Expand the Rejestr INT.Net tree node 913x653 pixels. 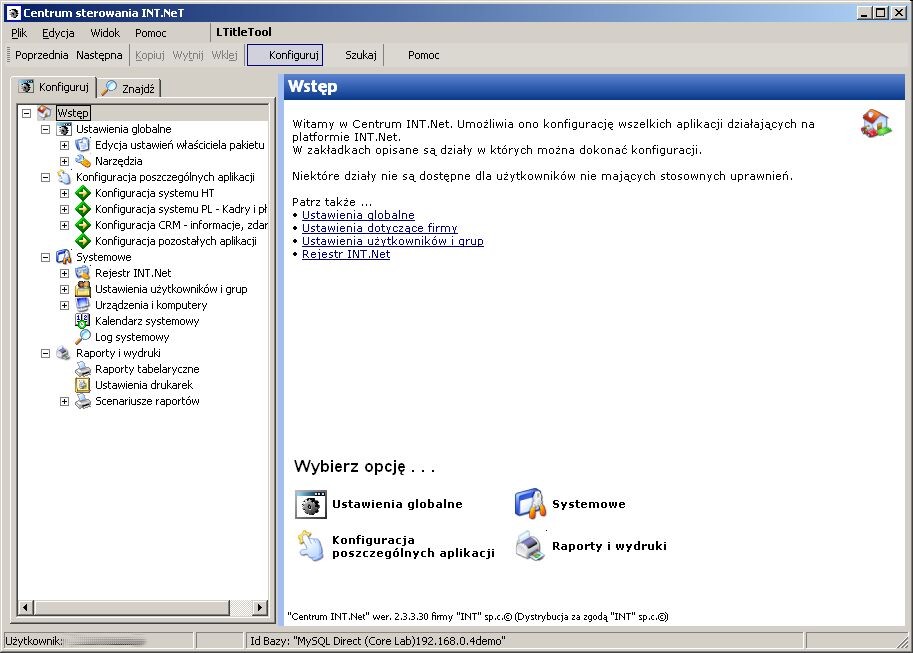coord(64,273)
